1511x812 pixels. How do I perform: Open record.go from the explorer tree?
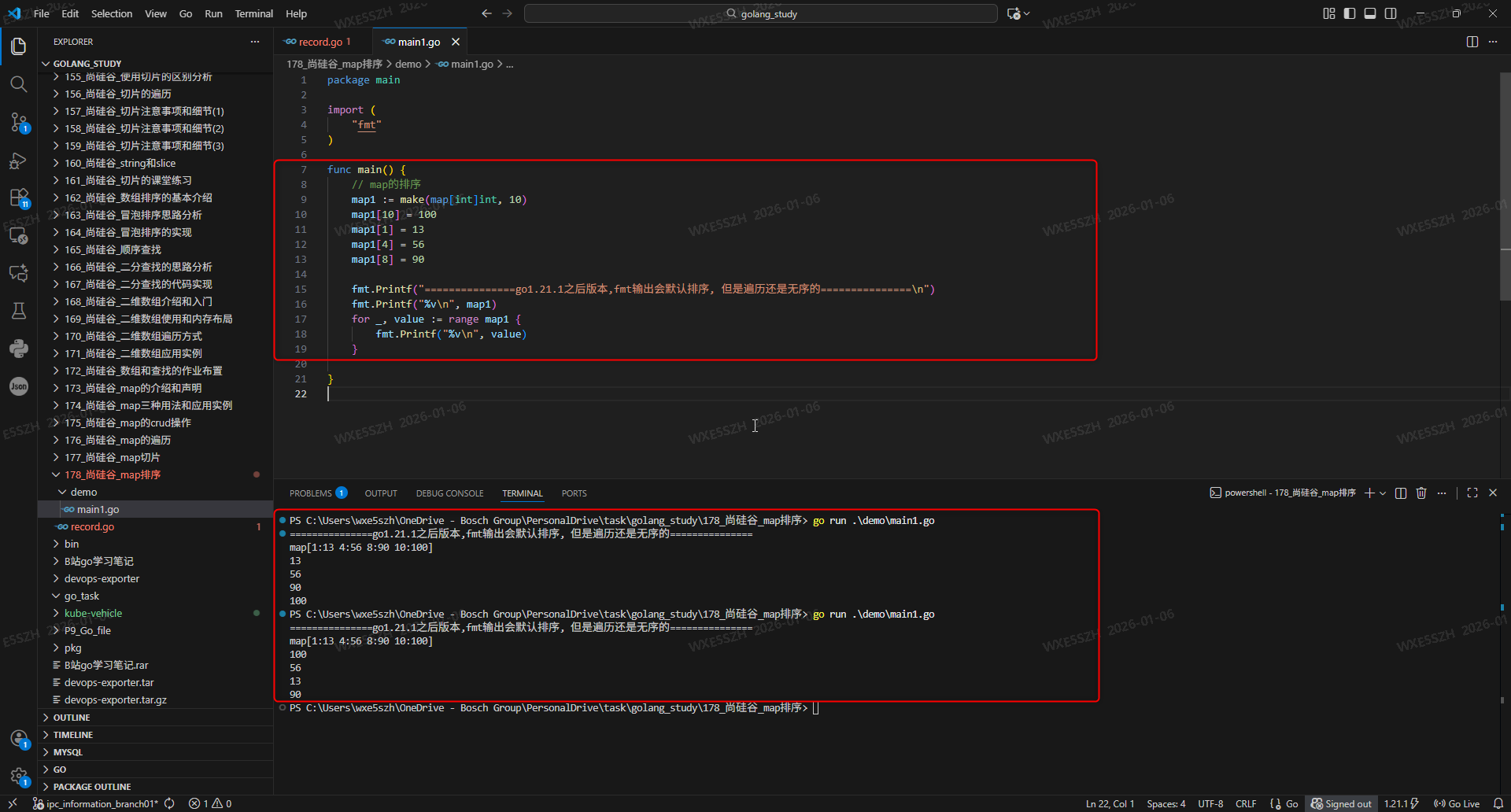pyautogui.click(x=156, y=526)
